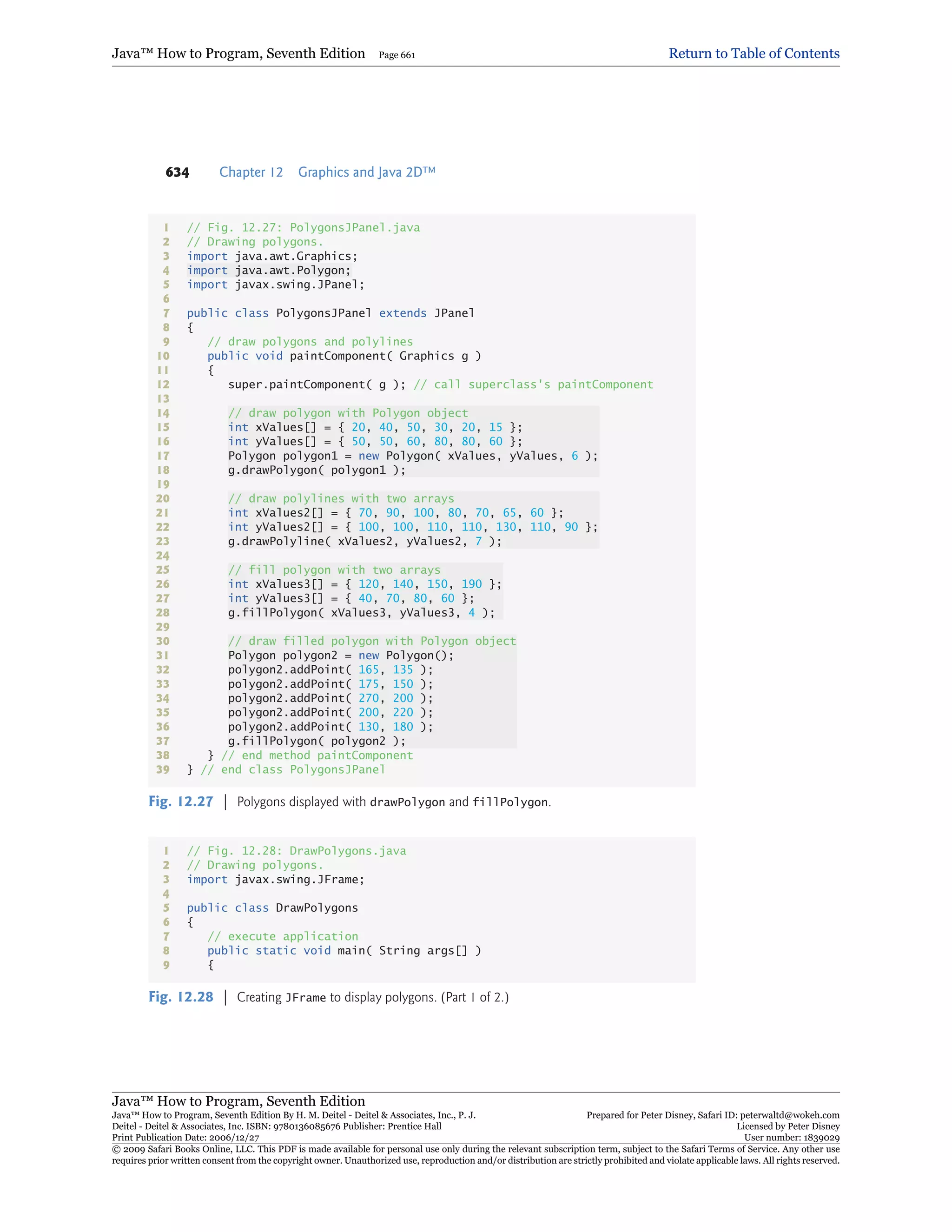Click the Graphics and Java 2D chapter title

coord(367,172)
